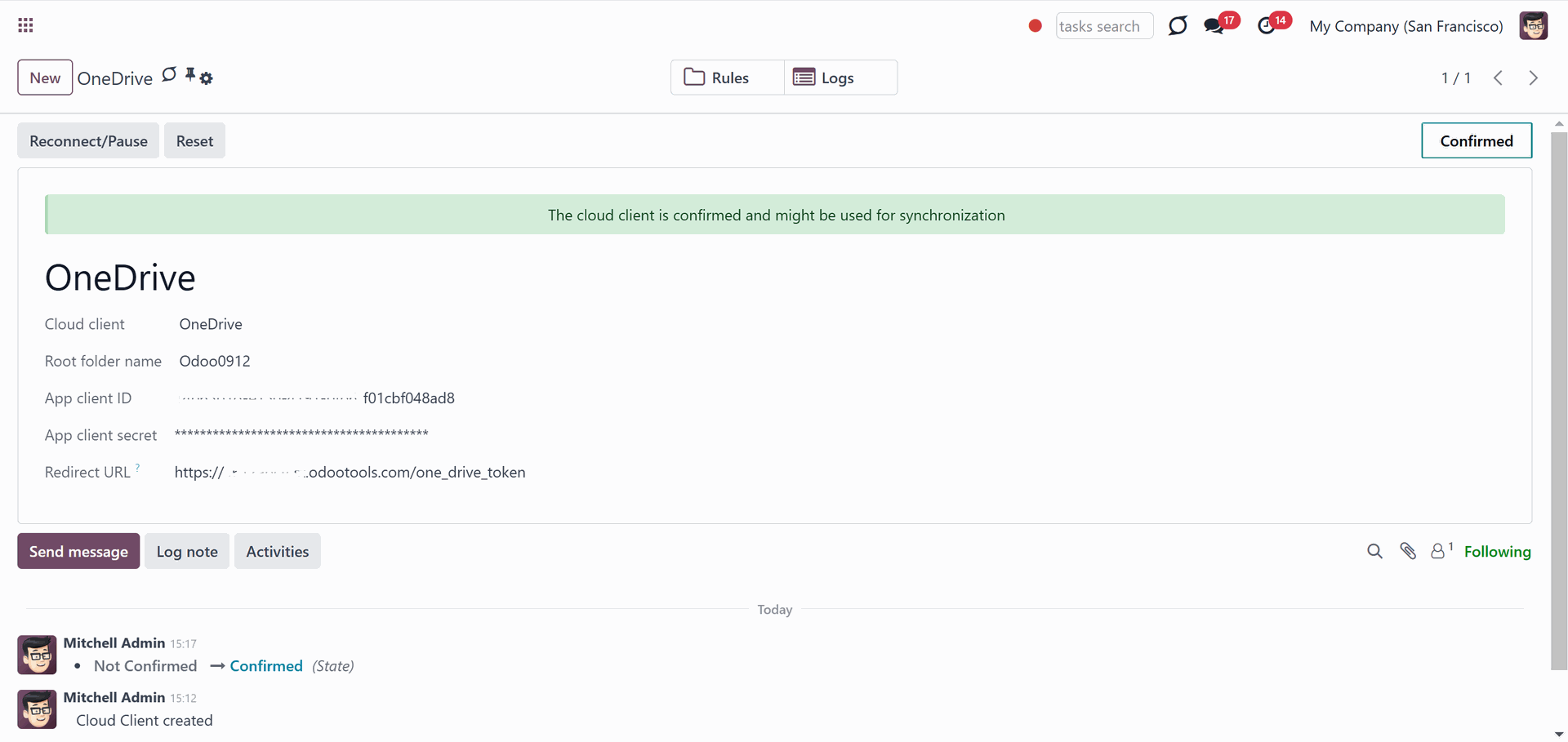Click the scrollbar down arrow
The image size is (1568, 742).
click(x=1559, y=735)
